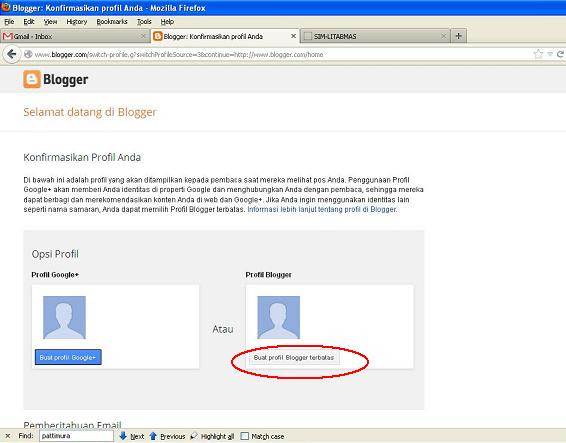Click the Blogger profile avatar placeholder

click(279, 317)
